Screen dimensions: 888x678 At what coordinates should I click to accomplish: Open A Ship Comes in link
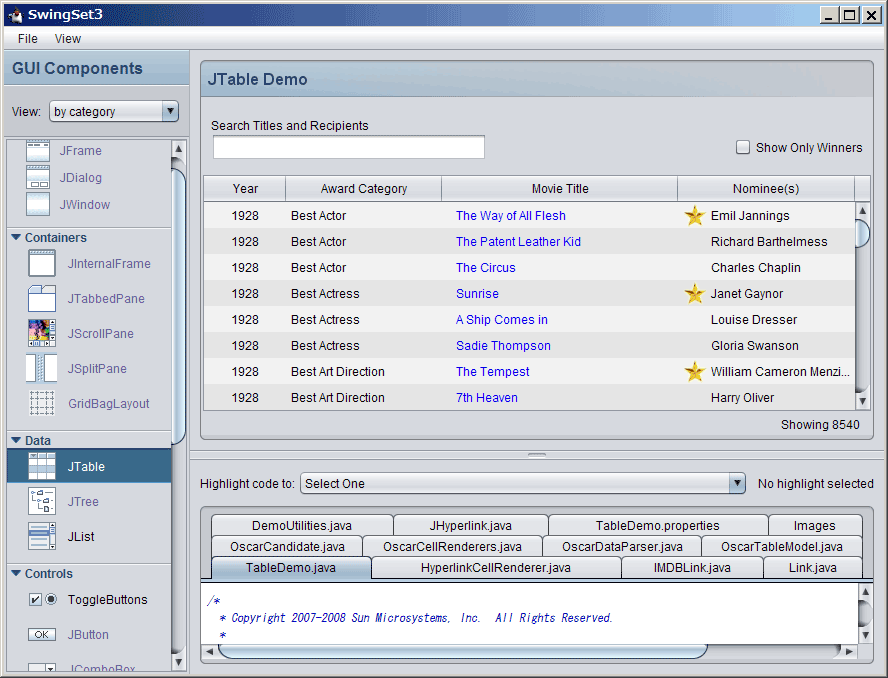(502, 320)
